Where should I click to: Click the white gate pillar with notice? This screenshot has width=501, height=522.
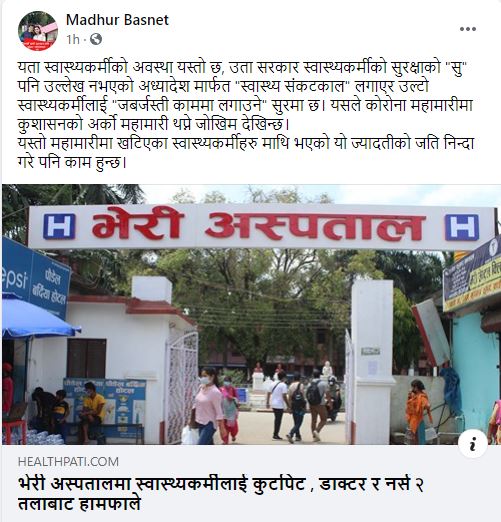pyautogui.click(x=373, y=362)
